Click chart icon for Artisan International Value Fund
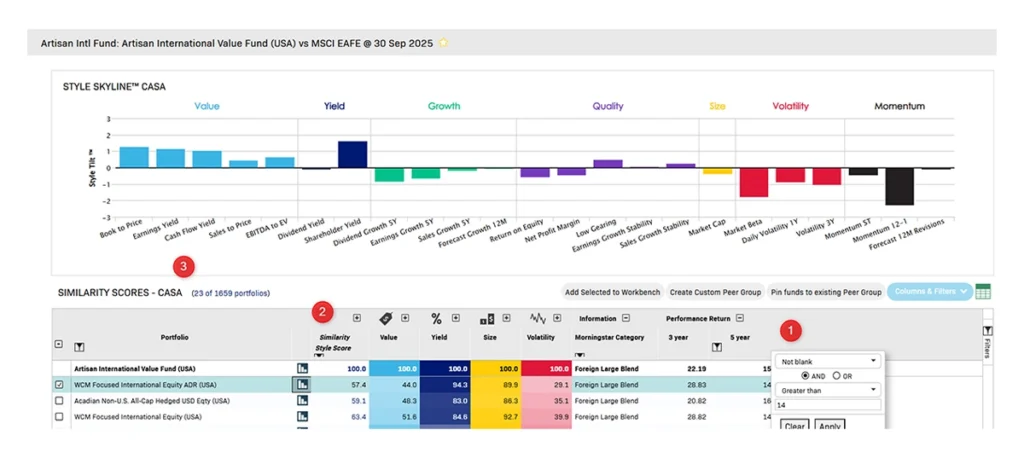The image size is (1024, 458). coord(302,368)
